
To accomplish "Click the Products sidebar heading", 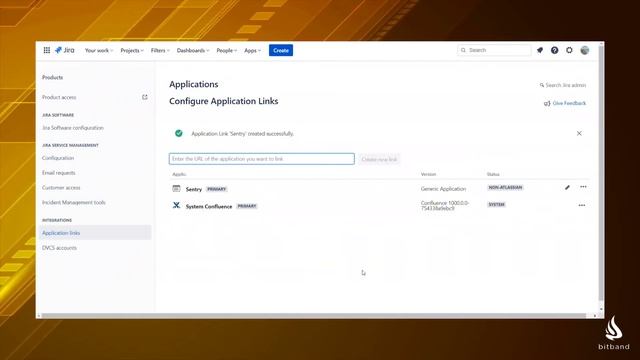I will [53, 77].
